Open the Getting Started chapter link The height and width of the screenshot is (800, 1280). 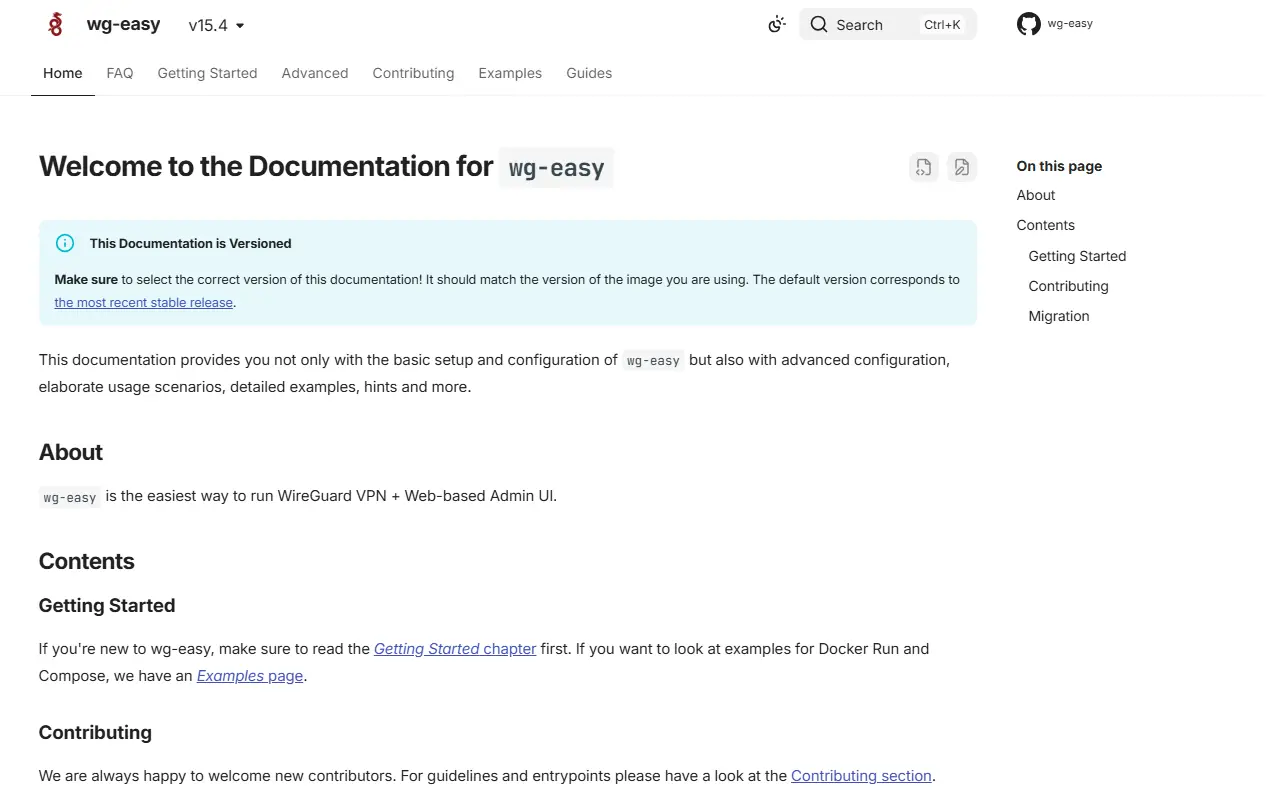tap(455, 649)
